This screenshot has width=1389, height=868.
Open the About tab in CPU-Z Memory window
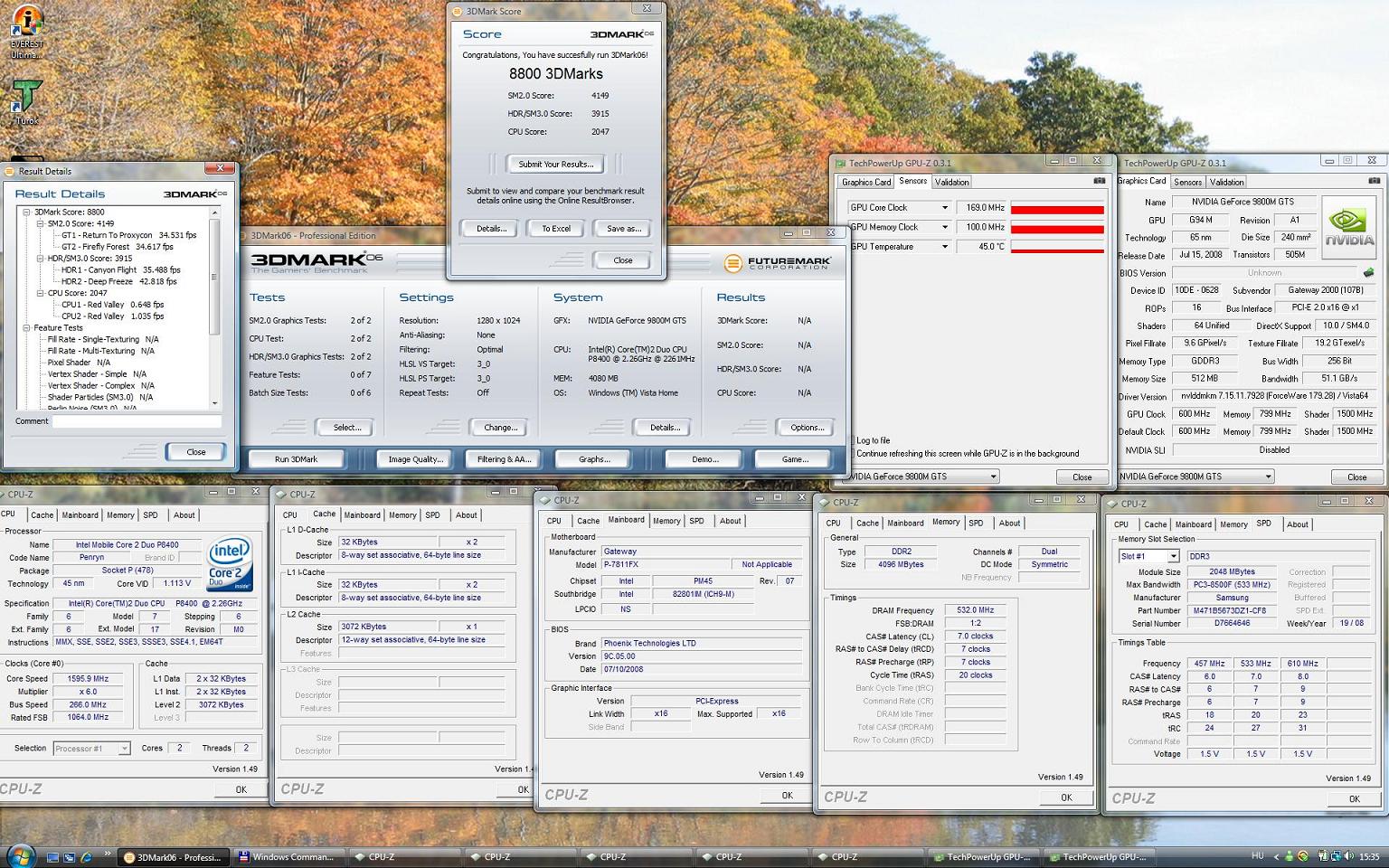coord(1009,523)
